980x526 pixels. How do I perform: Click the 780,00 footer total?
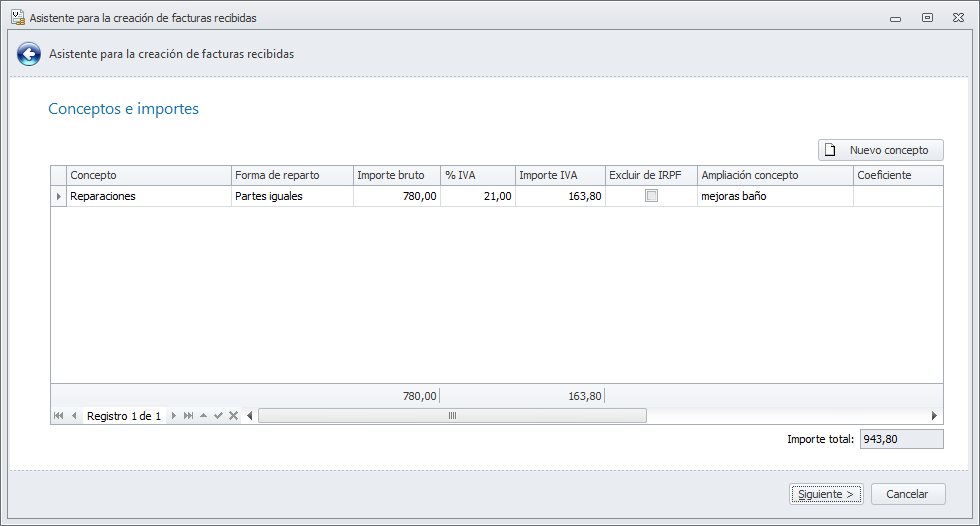pyautogui.click(x=419, y=396)
